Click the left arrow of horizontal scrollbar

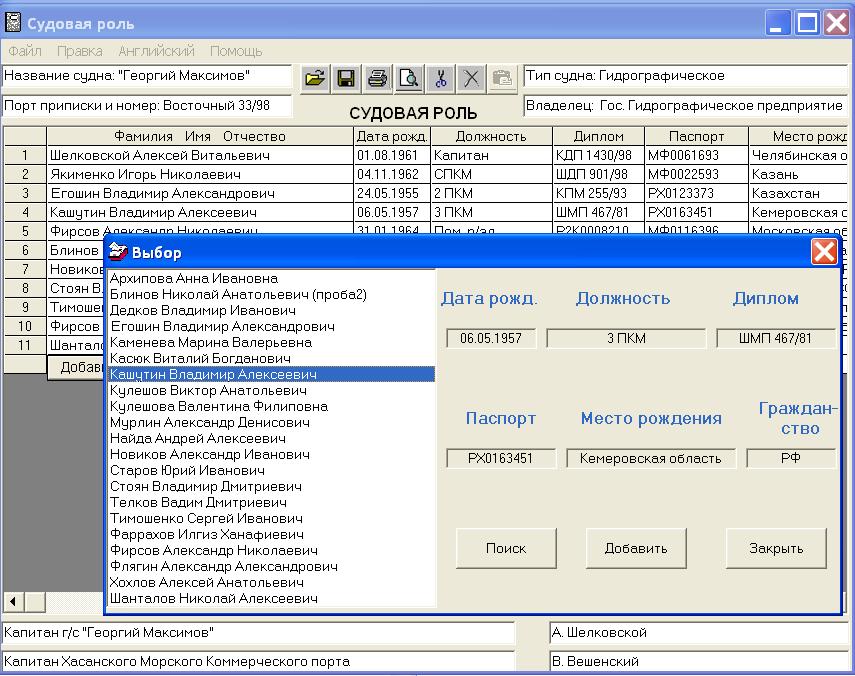(13, 602)
